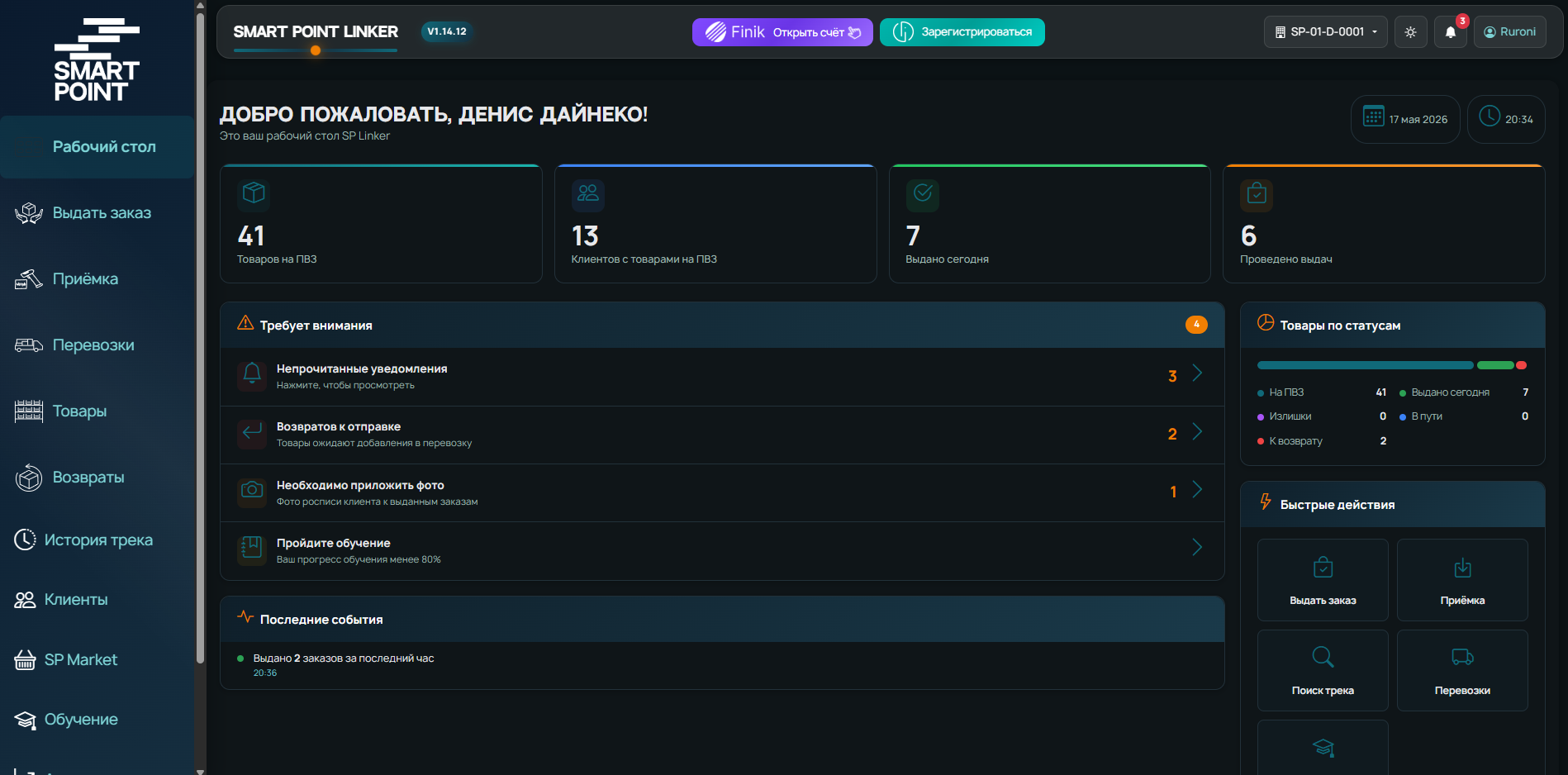Click the Smart Point logo

pyautogui.click(x=97, y=59)
